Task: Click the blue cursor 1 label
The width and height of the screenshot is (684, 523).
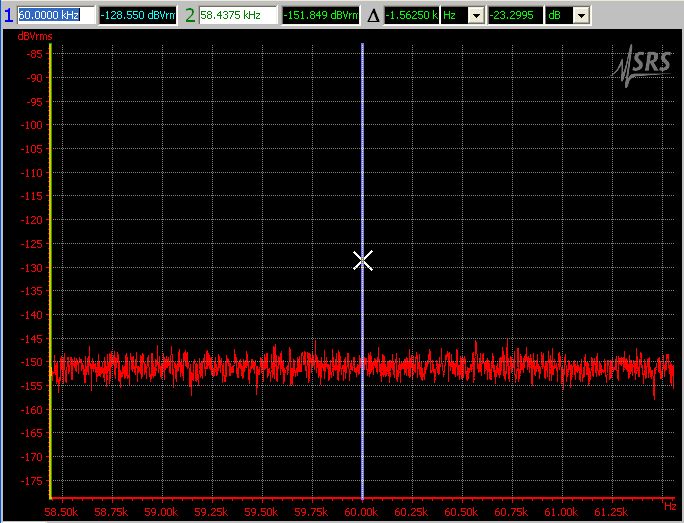Action: point(9,15)
